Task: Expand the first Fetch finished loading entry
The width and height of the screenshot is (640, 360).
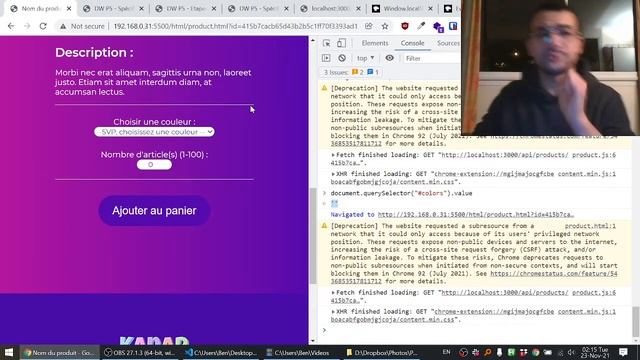Action: point(333,155)
